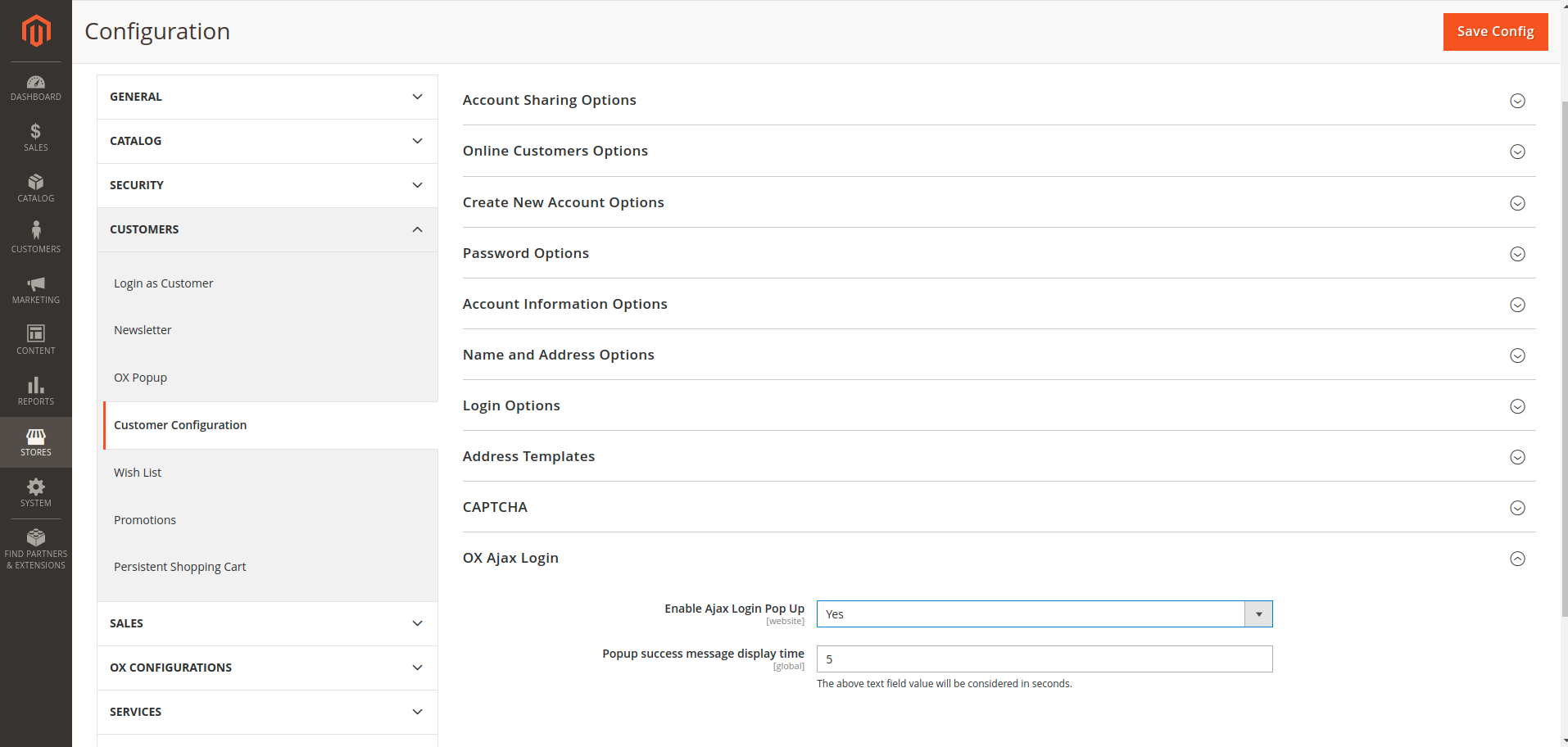Select OX Popup settings tab

click(x=140, y=378)
